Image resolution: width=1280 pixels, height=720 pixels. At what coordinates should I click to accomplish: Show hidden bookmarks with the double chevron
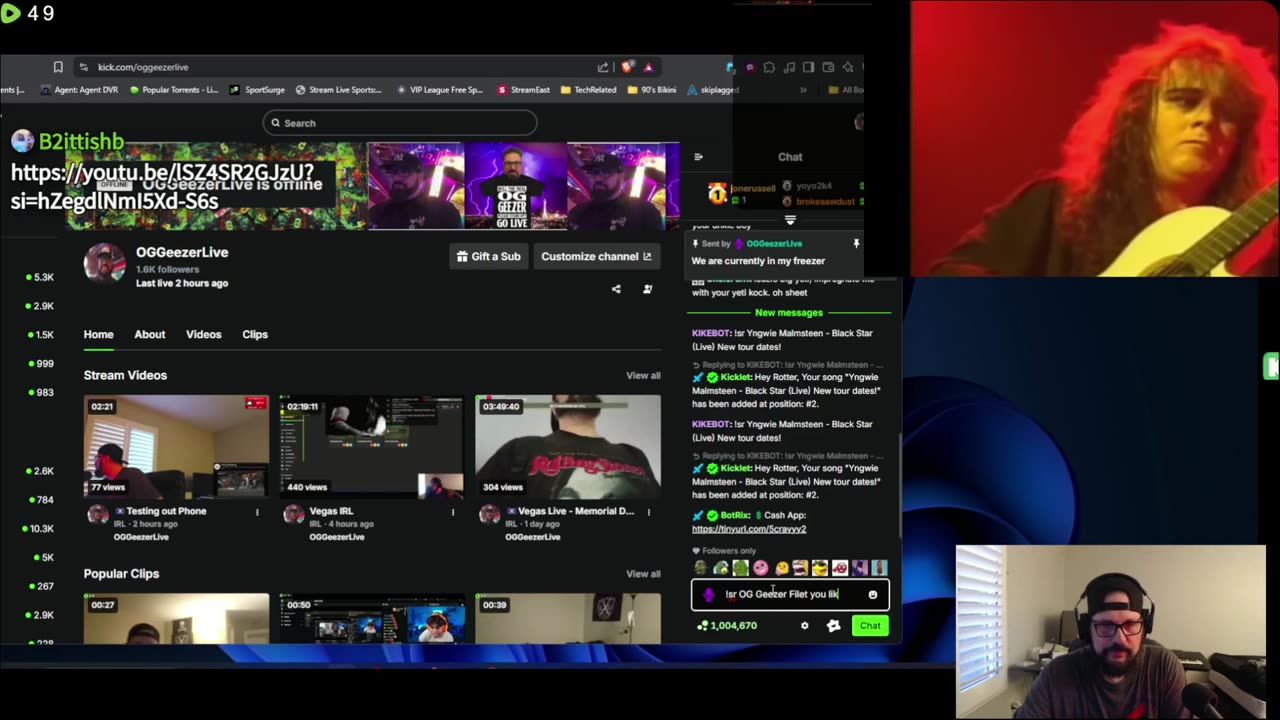pos(803,90)
